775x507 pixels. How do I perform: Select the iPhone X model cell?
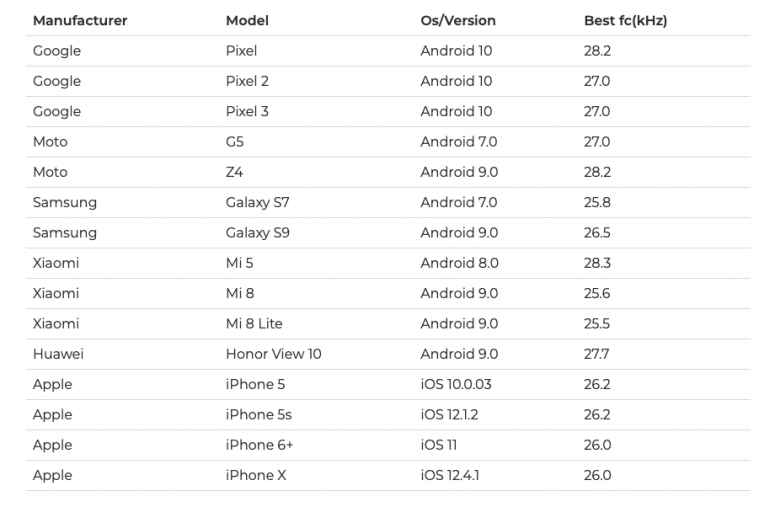[x=256, y=475]
